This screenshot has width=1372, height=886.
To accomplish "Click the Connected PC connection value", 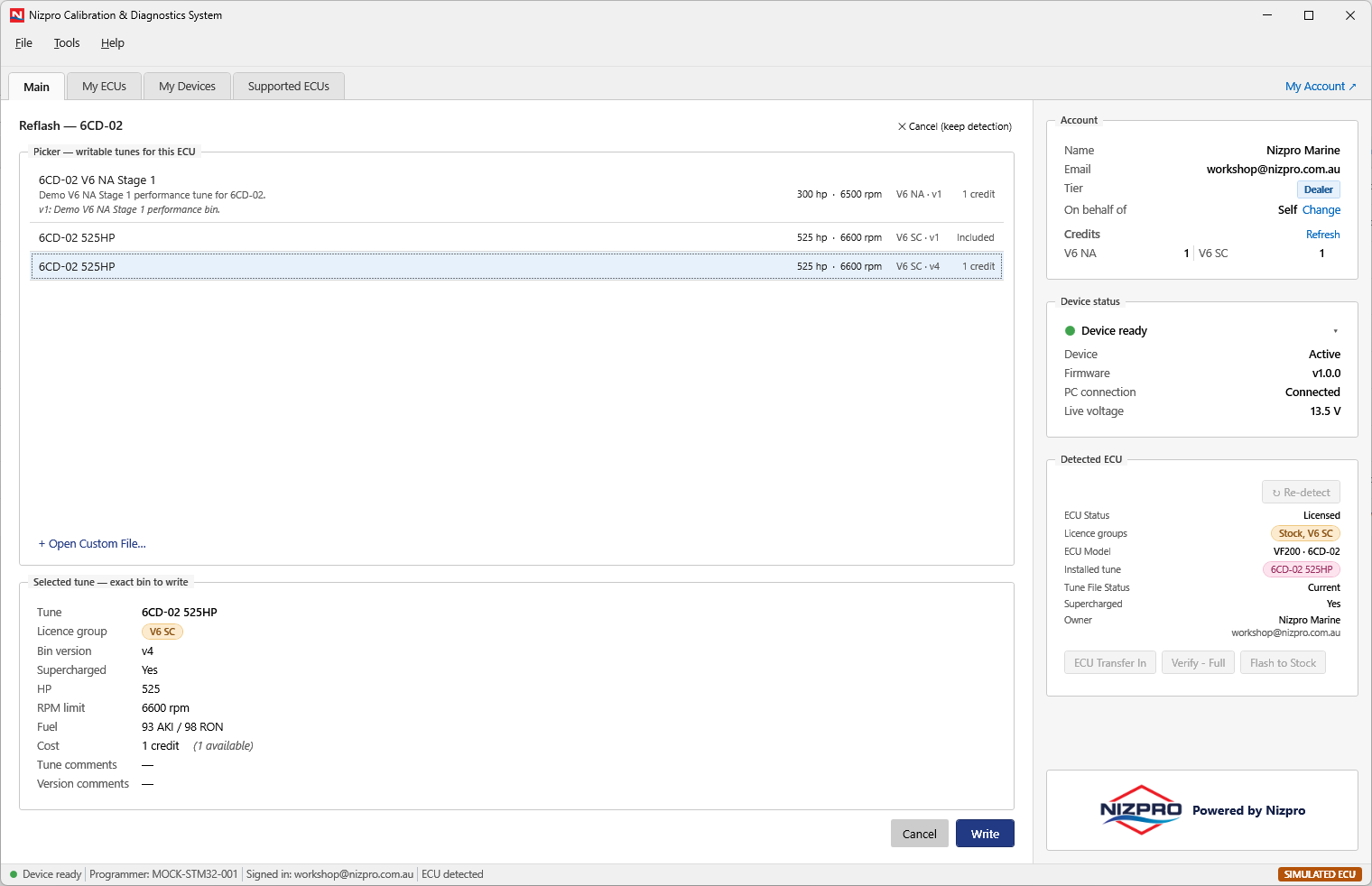I will [1312, 392].
